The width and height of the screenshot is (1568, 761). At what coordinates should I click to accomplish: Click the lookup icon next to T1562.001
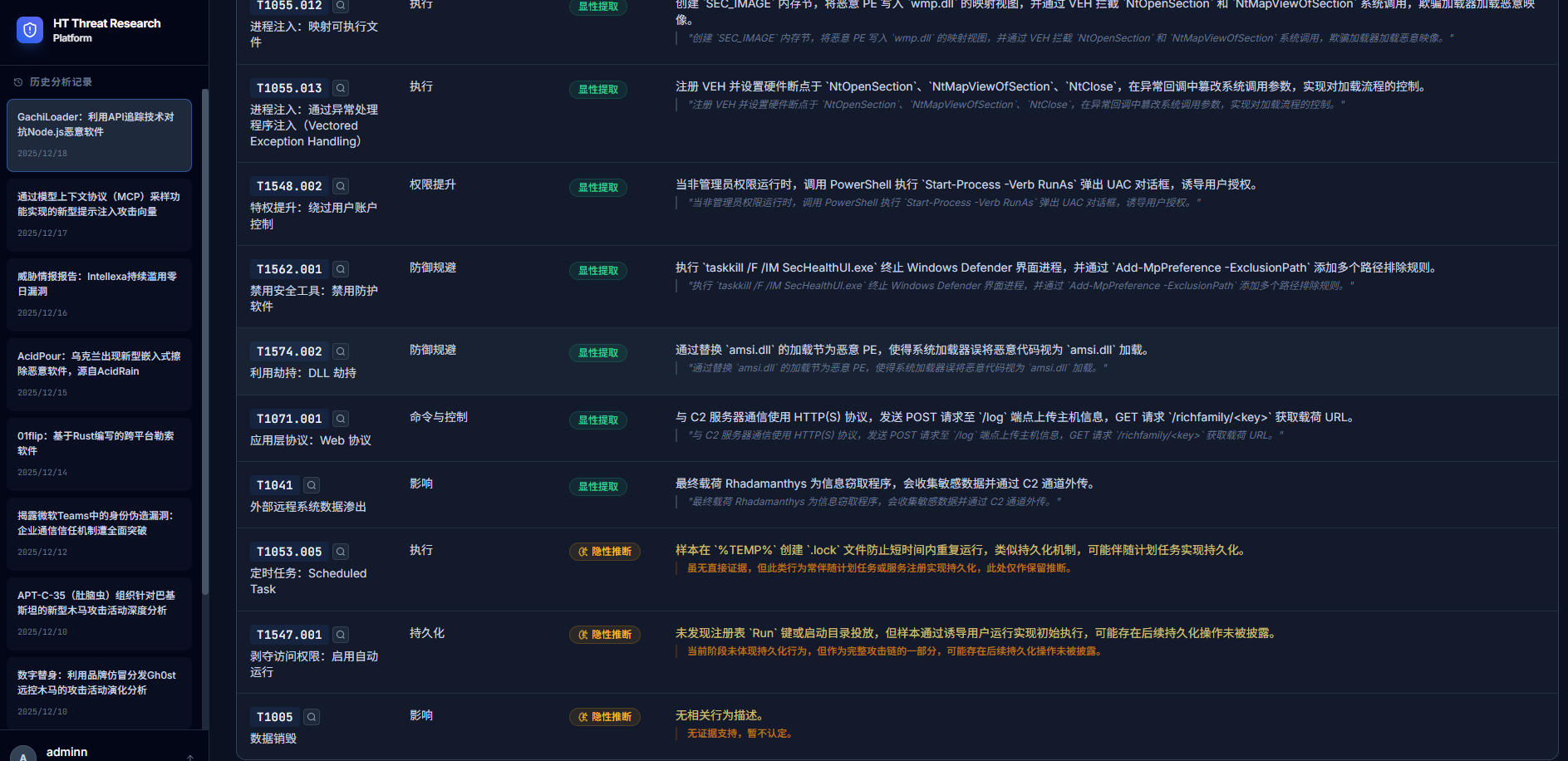341,269
